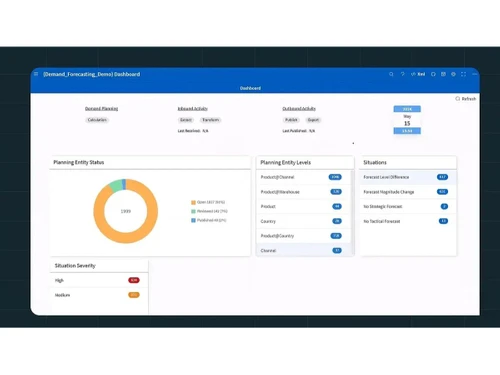
Task: Select the High severity row
Action: point(99,280)
